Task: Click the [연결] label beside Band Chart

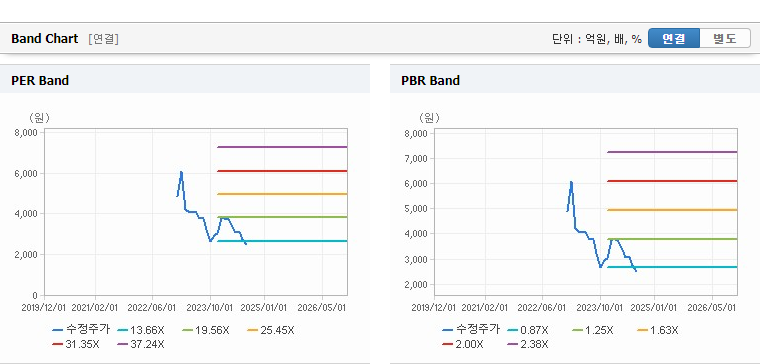Action: coord(103,39)
